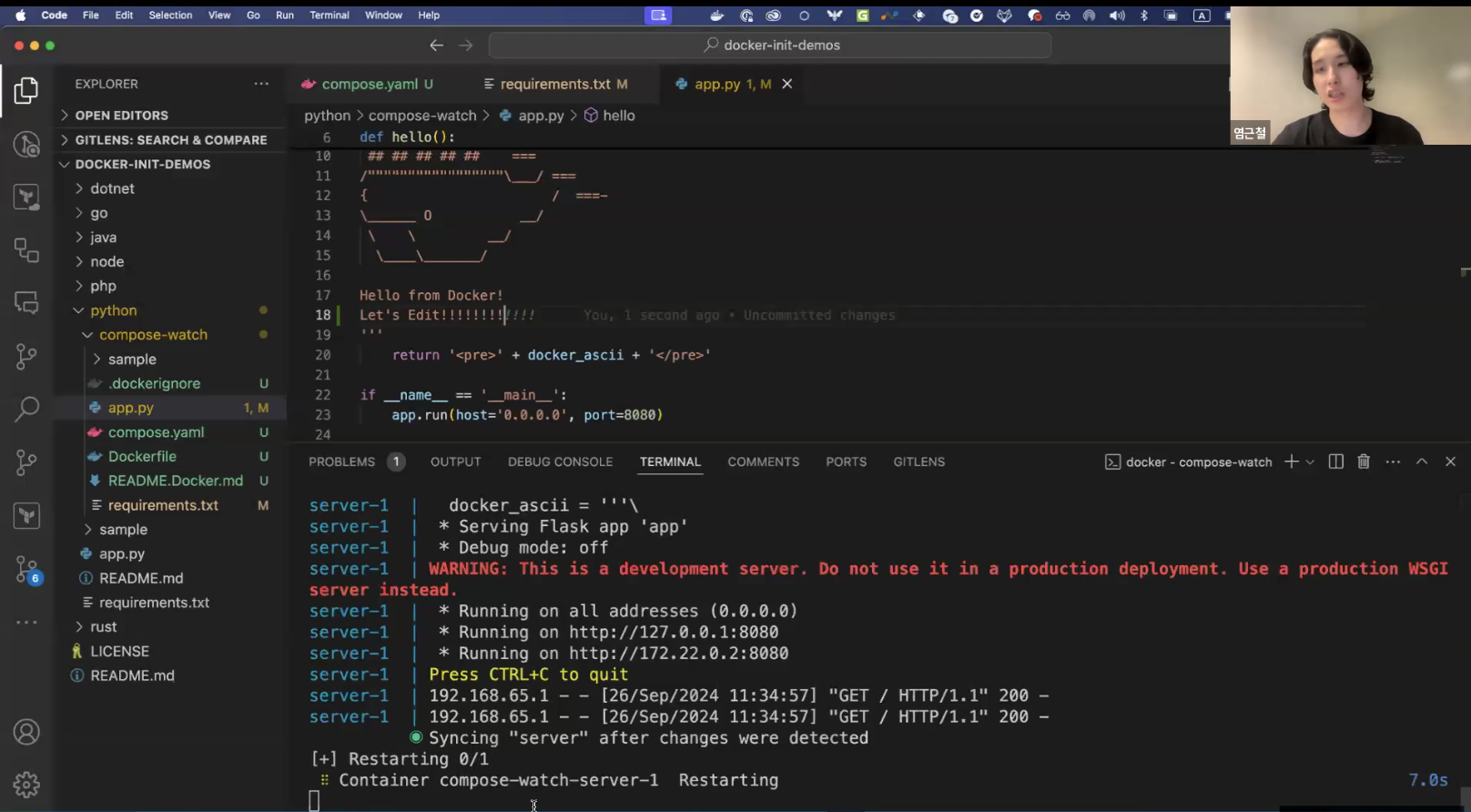Collapse the compose-watch folder
Viewport: 1471px width, 812px height.
coord(153,335)
